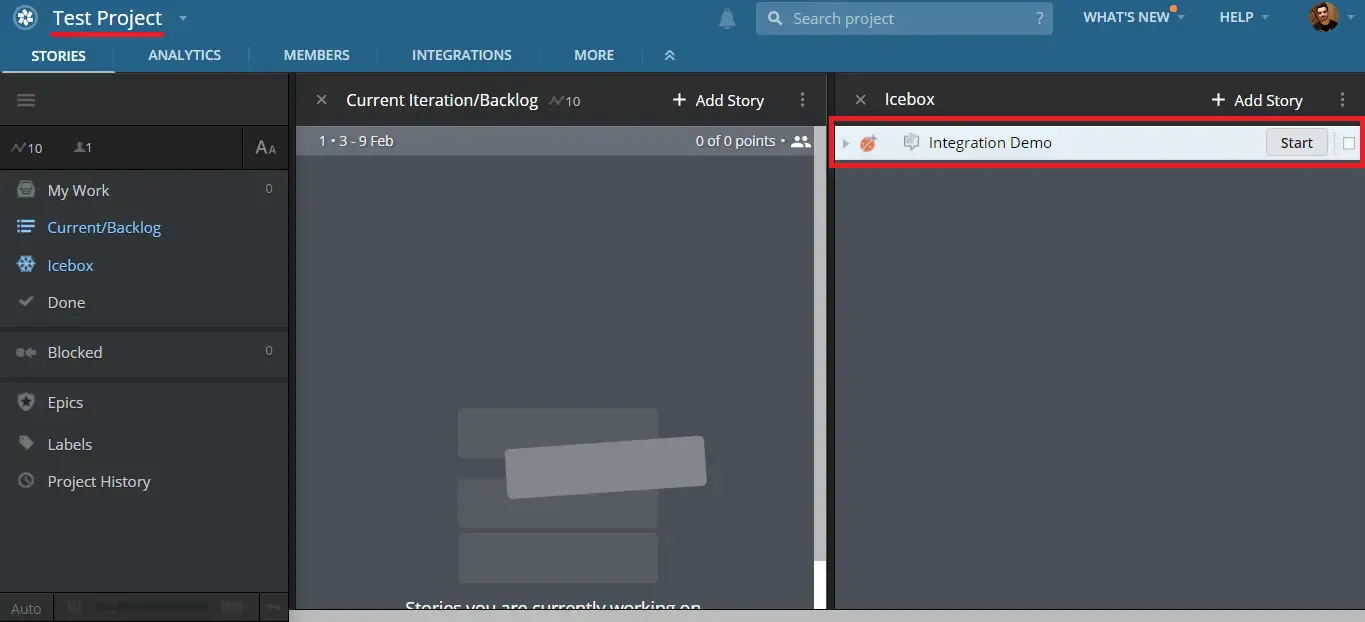The image size is (1365, 622).
Task: Switch to the ANALYTICS tab
Action: [183, 55]
